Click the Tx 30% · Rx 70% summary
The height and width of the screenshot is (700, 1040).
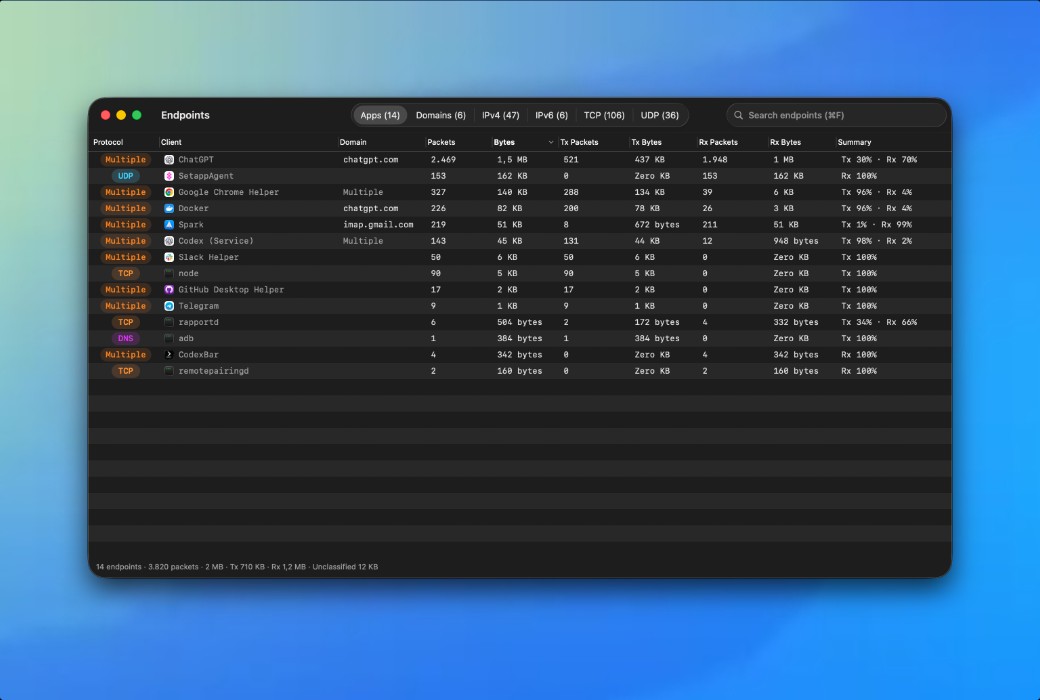click(x=879, y=160)
